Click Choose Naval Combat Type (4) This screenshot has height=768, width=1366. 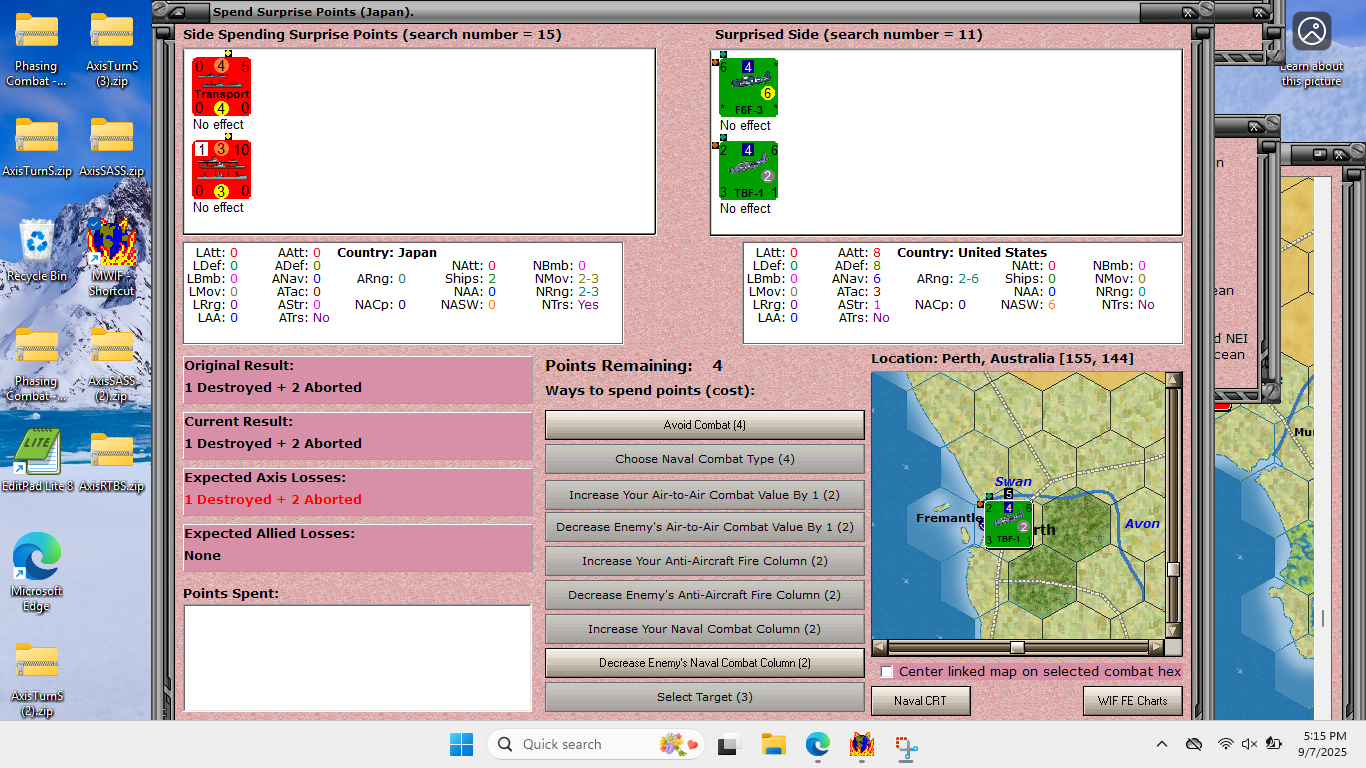coord(704,459)
